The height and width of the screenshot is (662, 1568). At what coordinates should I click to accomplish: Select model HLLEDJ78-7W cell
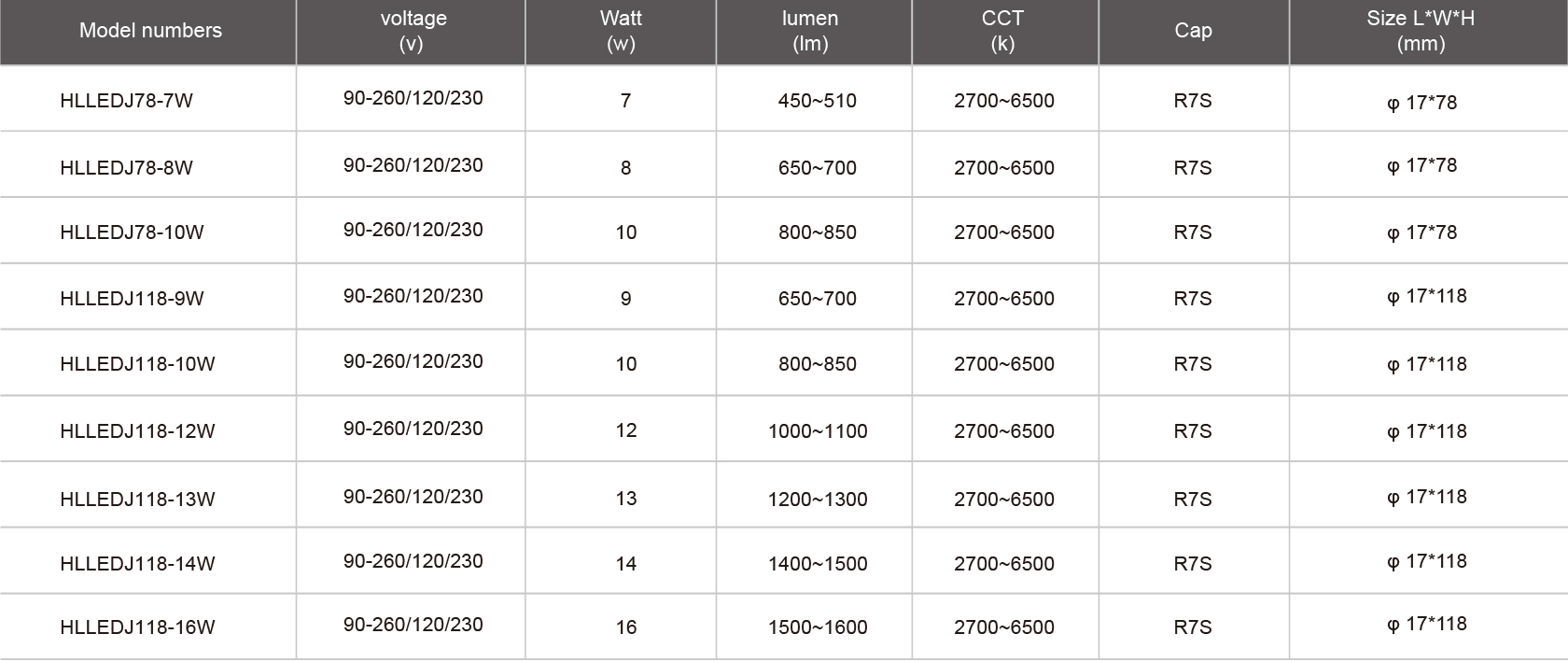(126, 101)
